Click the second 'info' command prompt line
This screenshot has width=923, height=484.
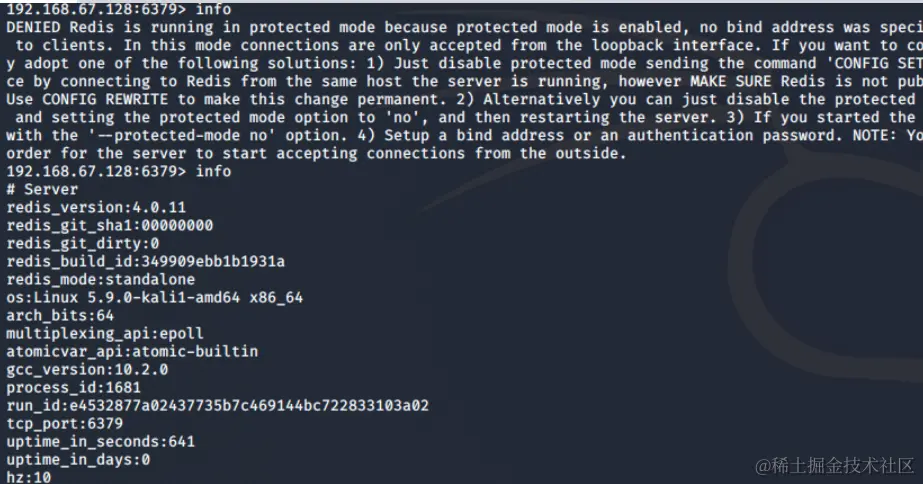pyautogui.click(x=118, y=171)
